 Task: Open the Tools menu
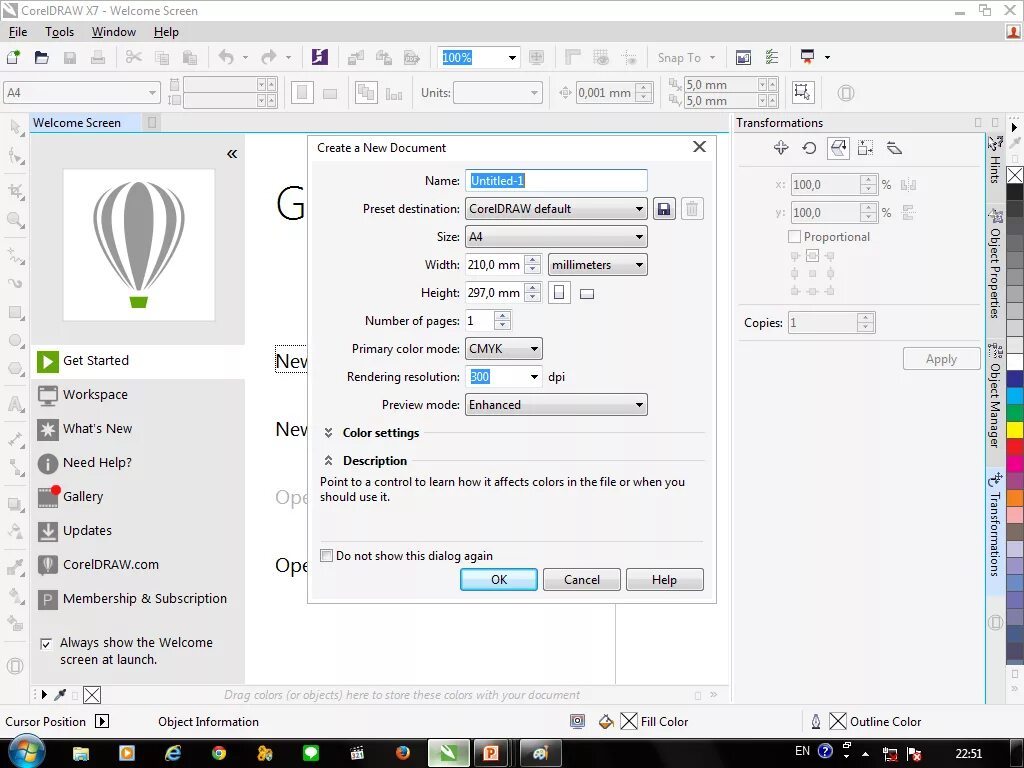[x=59, y=32]
